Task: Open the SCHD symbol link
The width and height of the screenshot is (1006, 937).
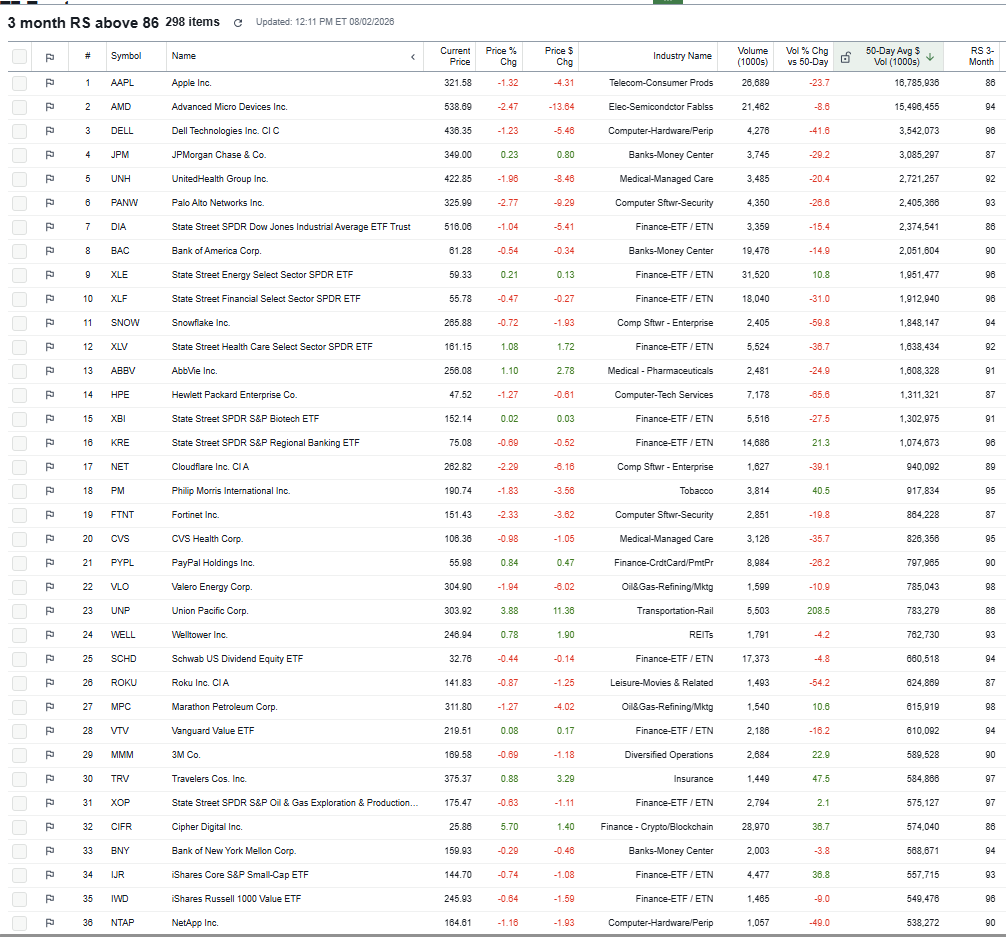Action: click(x=124, y=658)
